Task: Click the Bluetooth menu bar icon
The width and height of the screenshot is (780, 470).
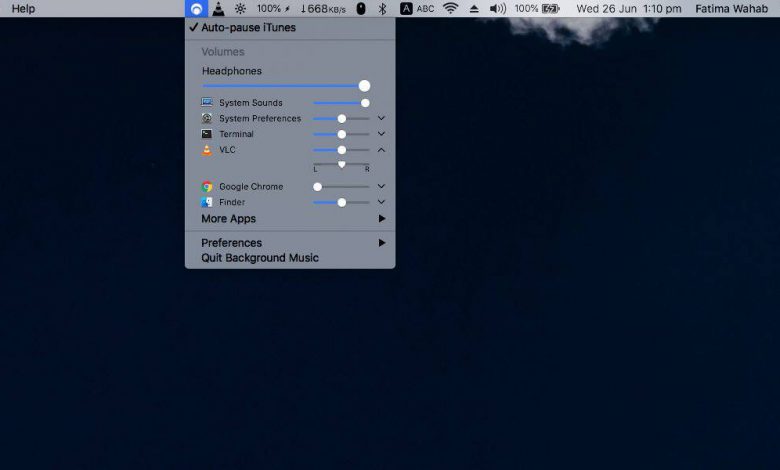Action: (382, 8)
